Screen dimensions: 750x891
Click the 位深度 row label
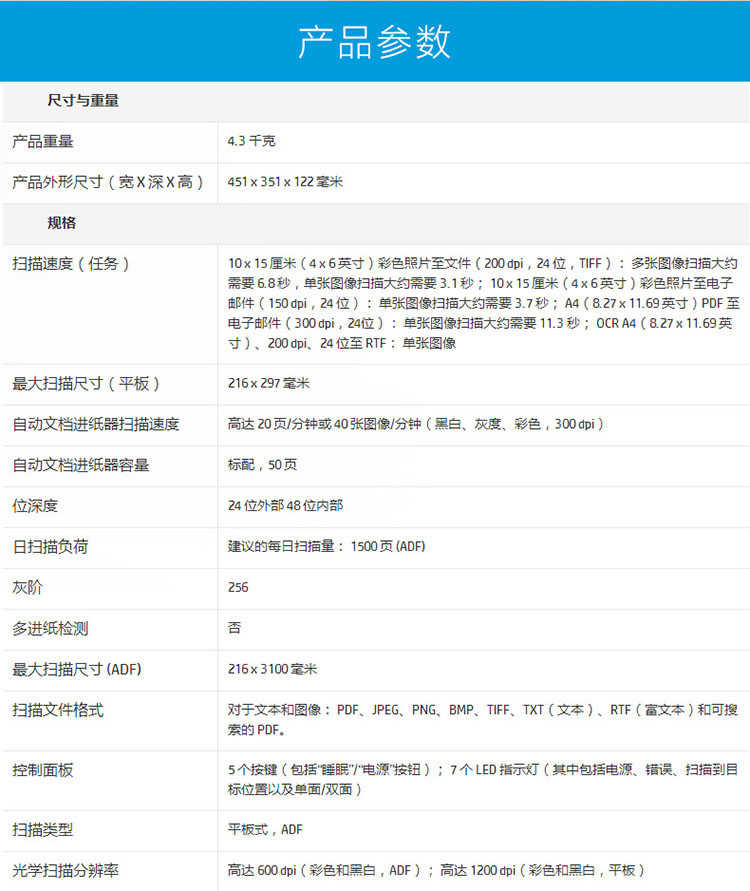35,506
